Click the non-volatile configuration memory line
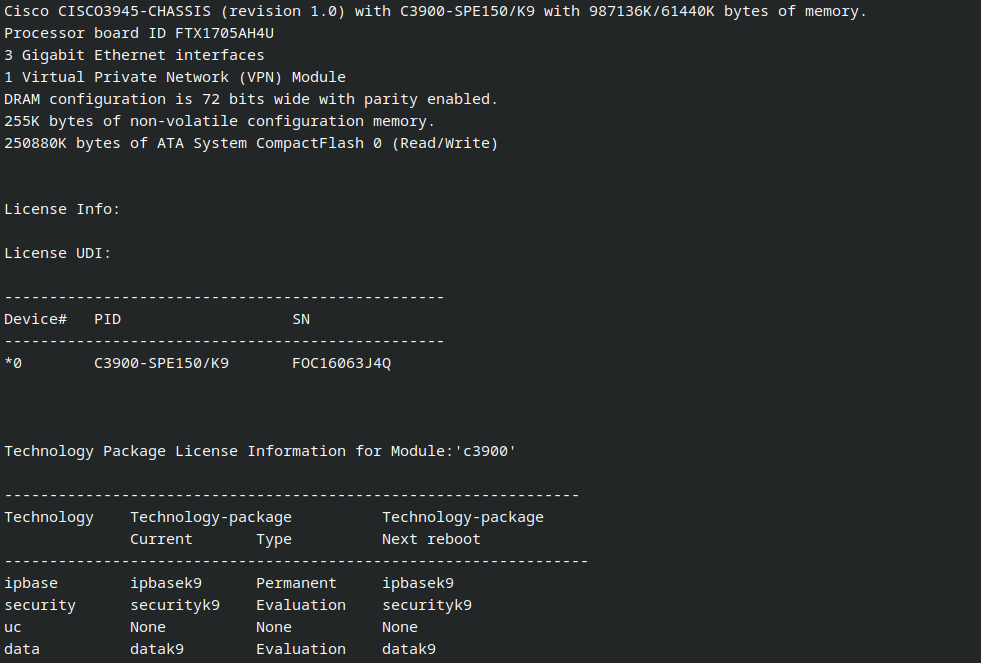 tap(220, 121)
